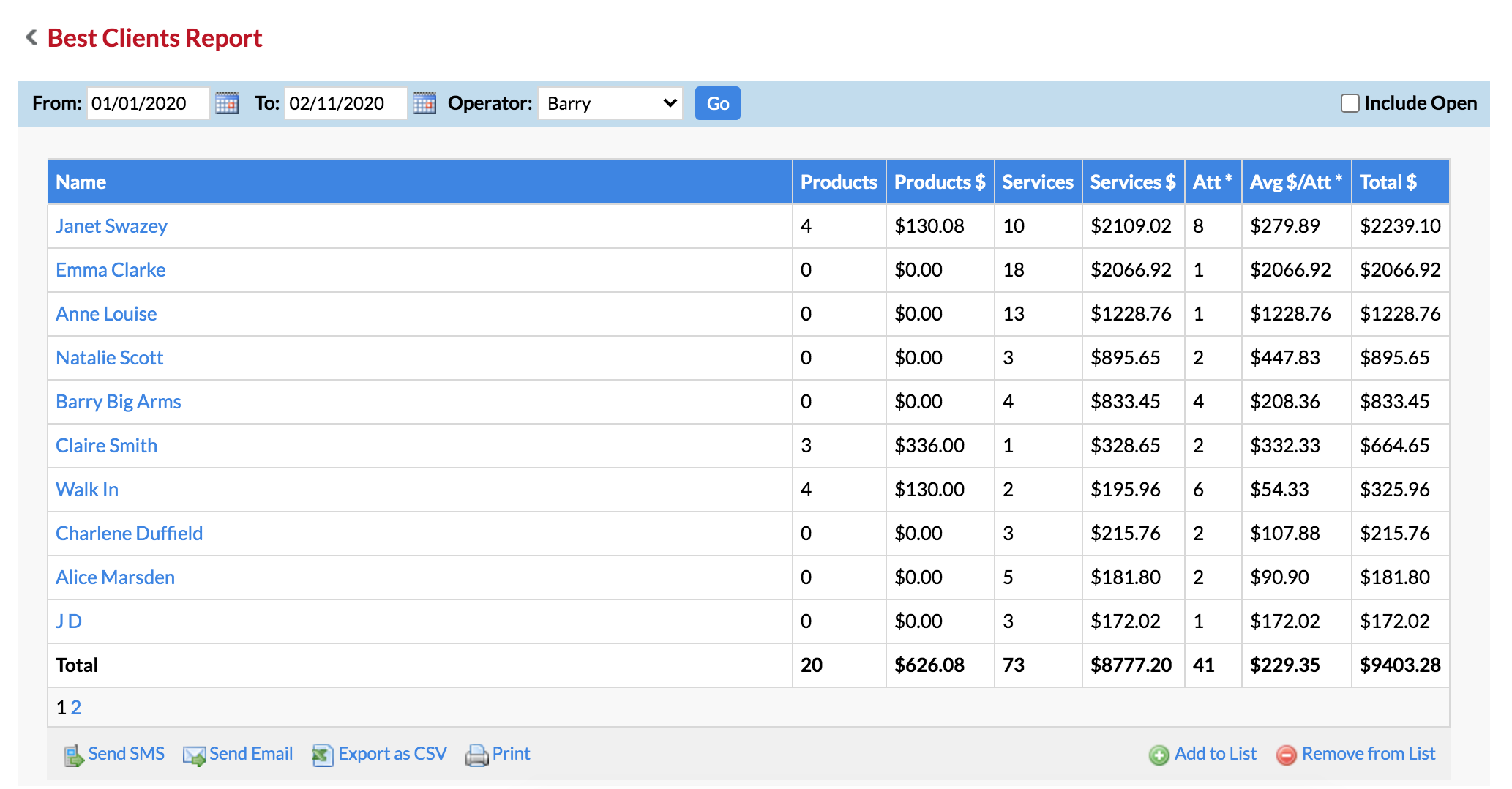Click the Export as CSV link text
The width and height of the screenshot is (1512, 789).
click(x=392, y=754)
